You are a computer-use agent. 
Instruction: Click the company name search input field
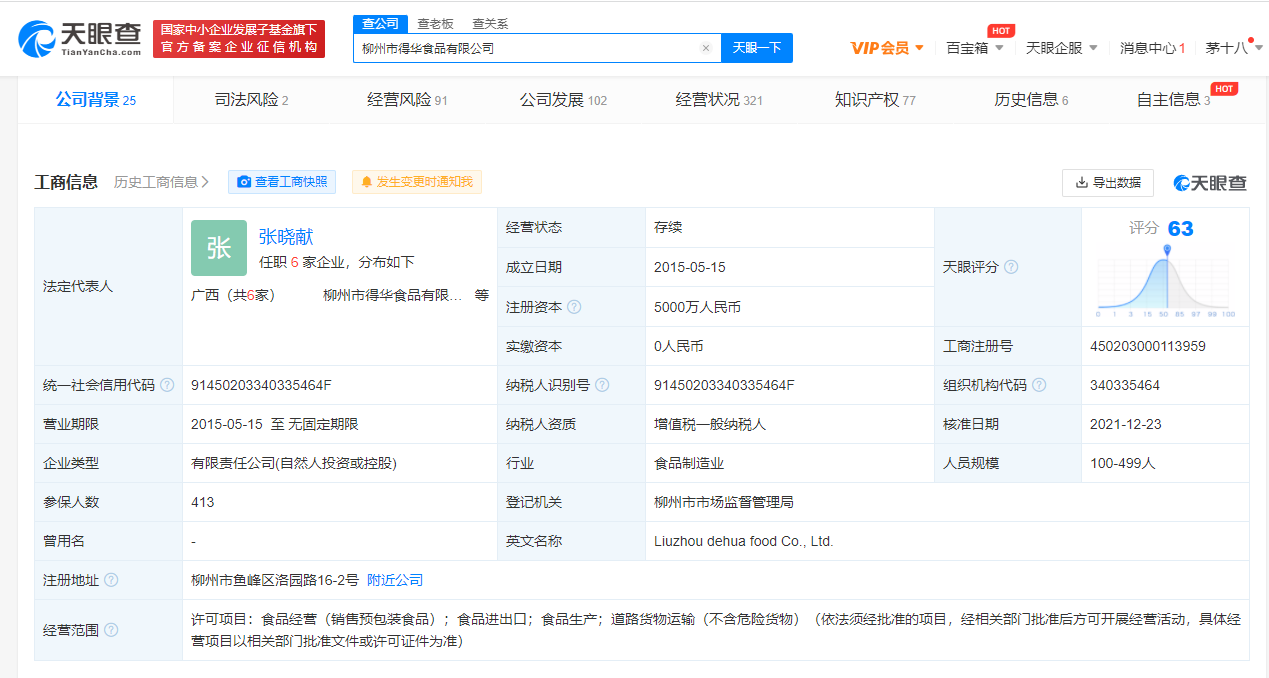click(525, 48)
